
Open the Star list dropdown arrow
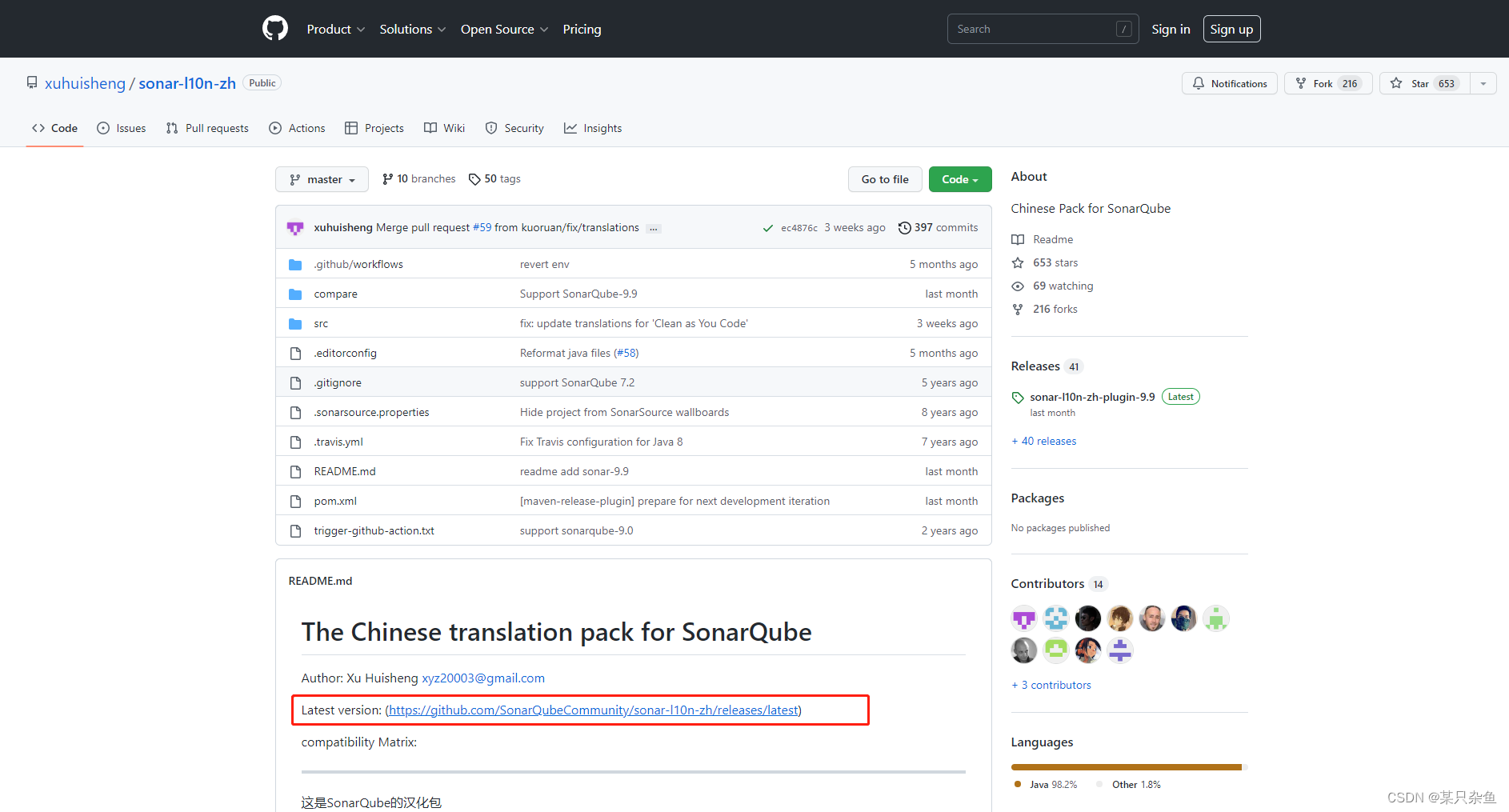pos(1483,83)
